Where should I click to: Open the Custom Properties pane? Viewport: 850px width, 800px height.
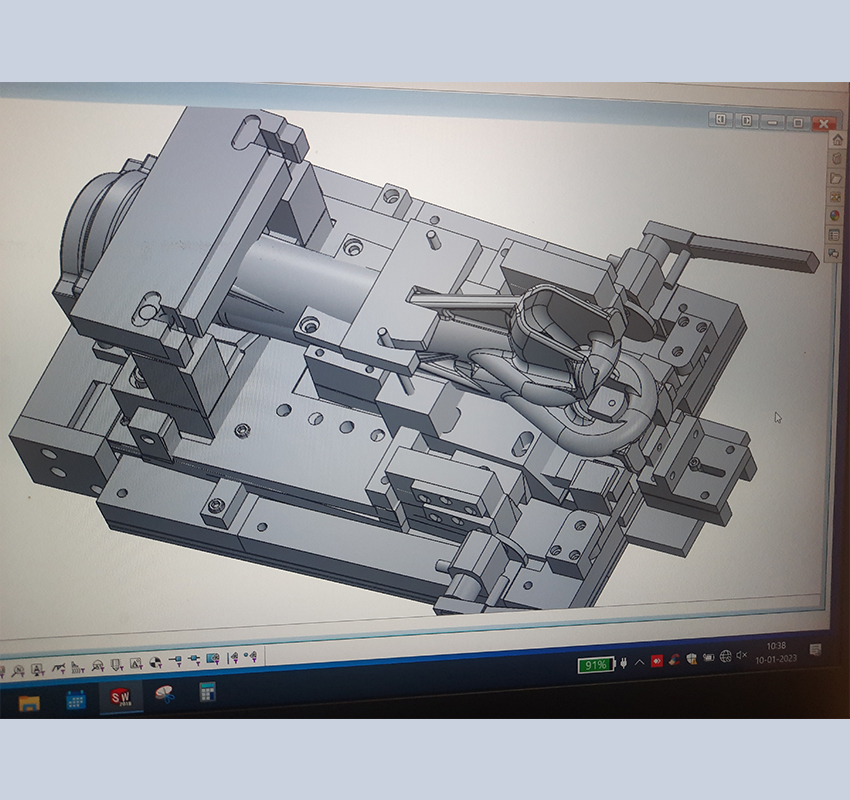pos(834,235)
